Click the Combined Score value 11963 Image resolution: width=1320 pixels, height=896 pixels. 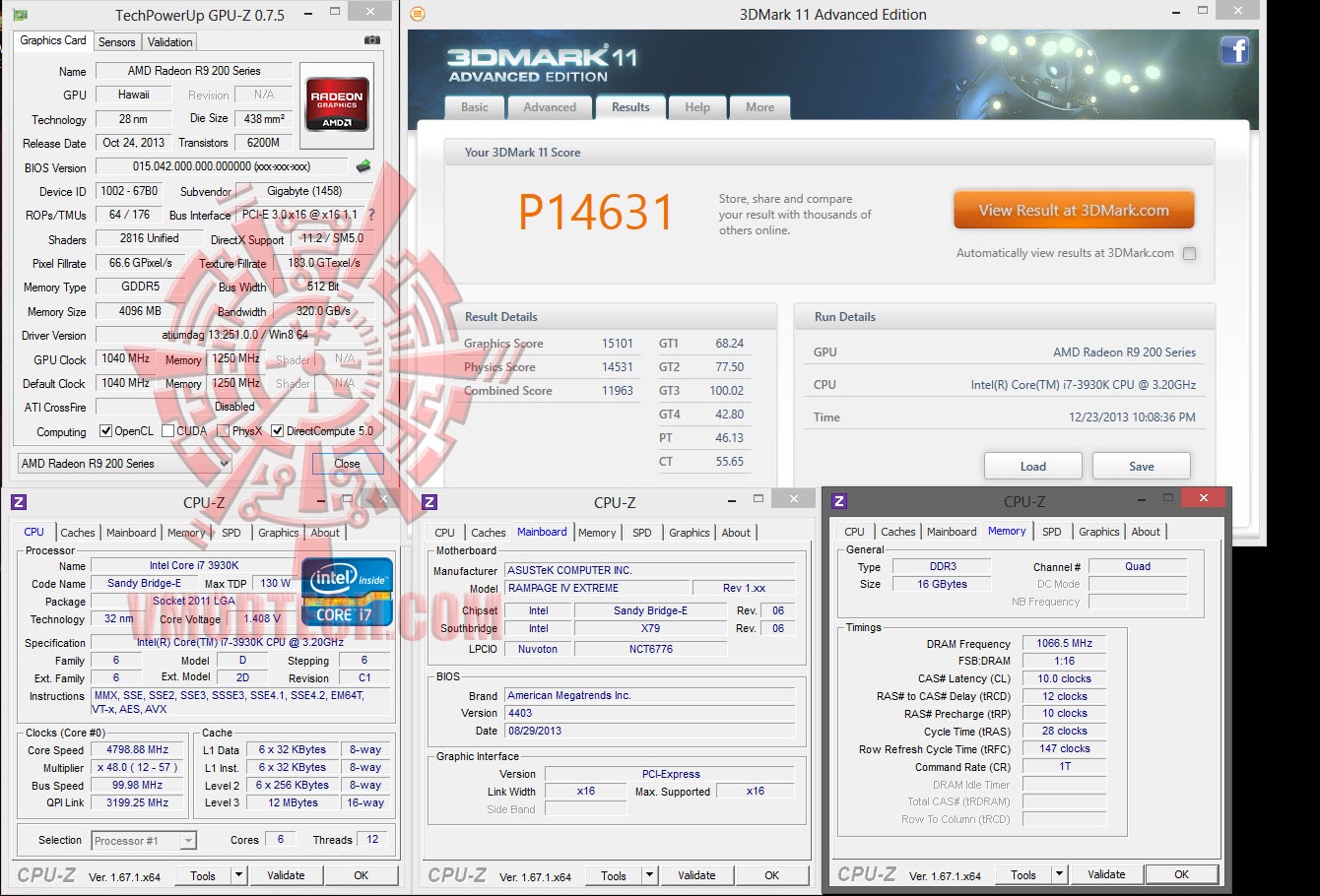click(618, 391)
